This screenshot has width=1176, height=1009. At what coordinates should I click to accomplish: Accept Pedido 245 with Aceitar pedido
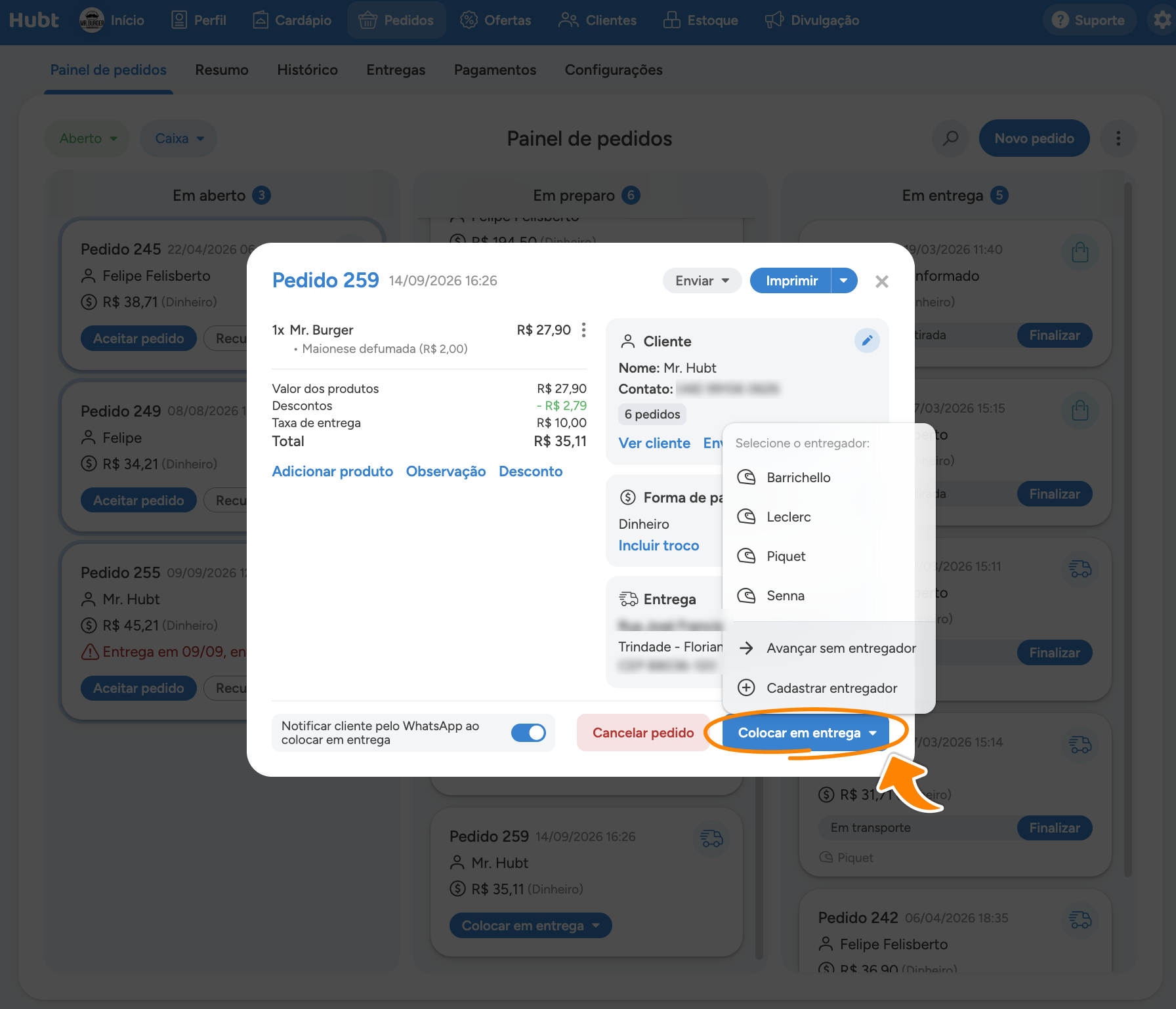coord(138,339)
